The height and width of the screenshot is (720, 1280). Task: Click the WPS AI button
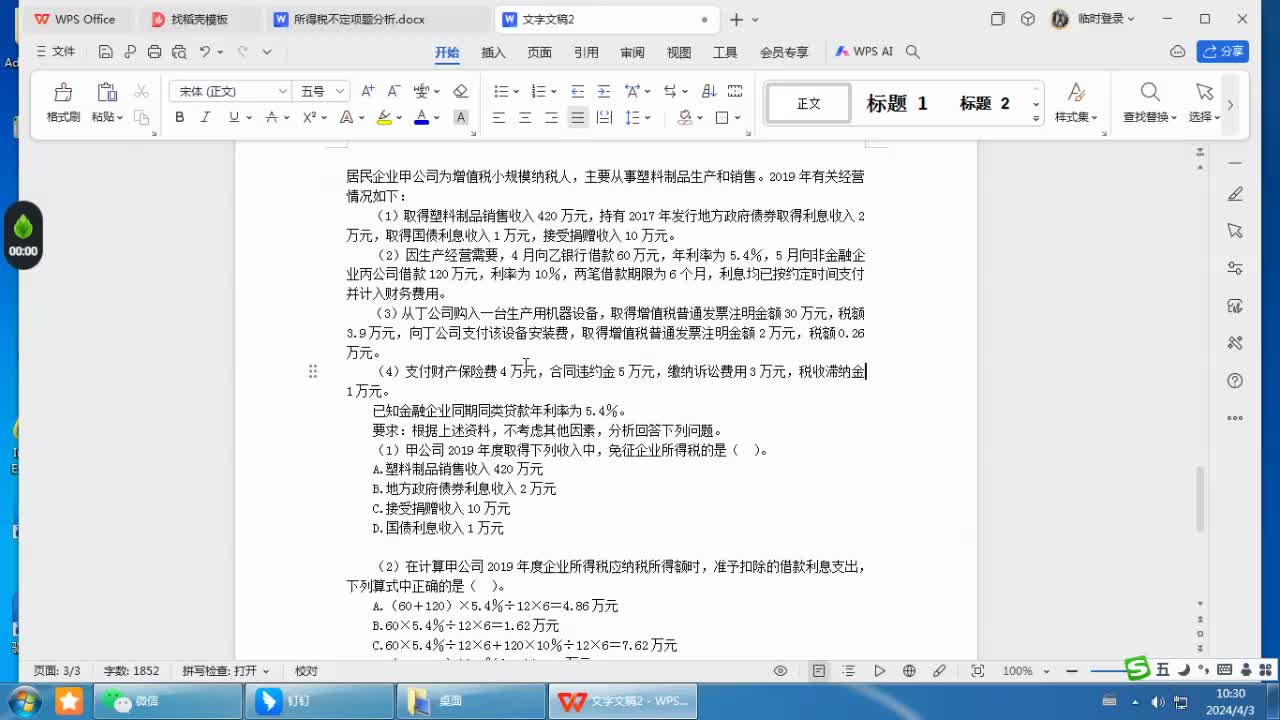pos(864,52)
